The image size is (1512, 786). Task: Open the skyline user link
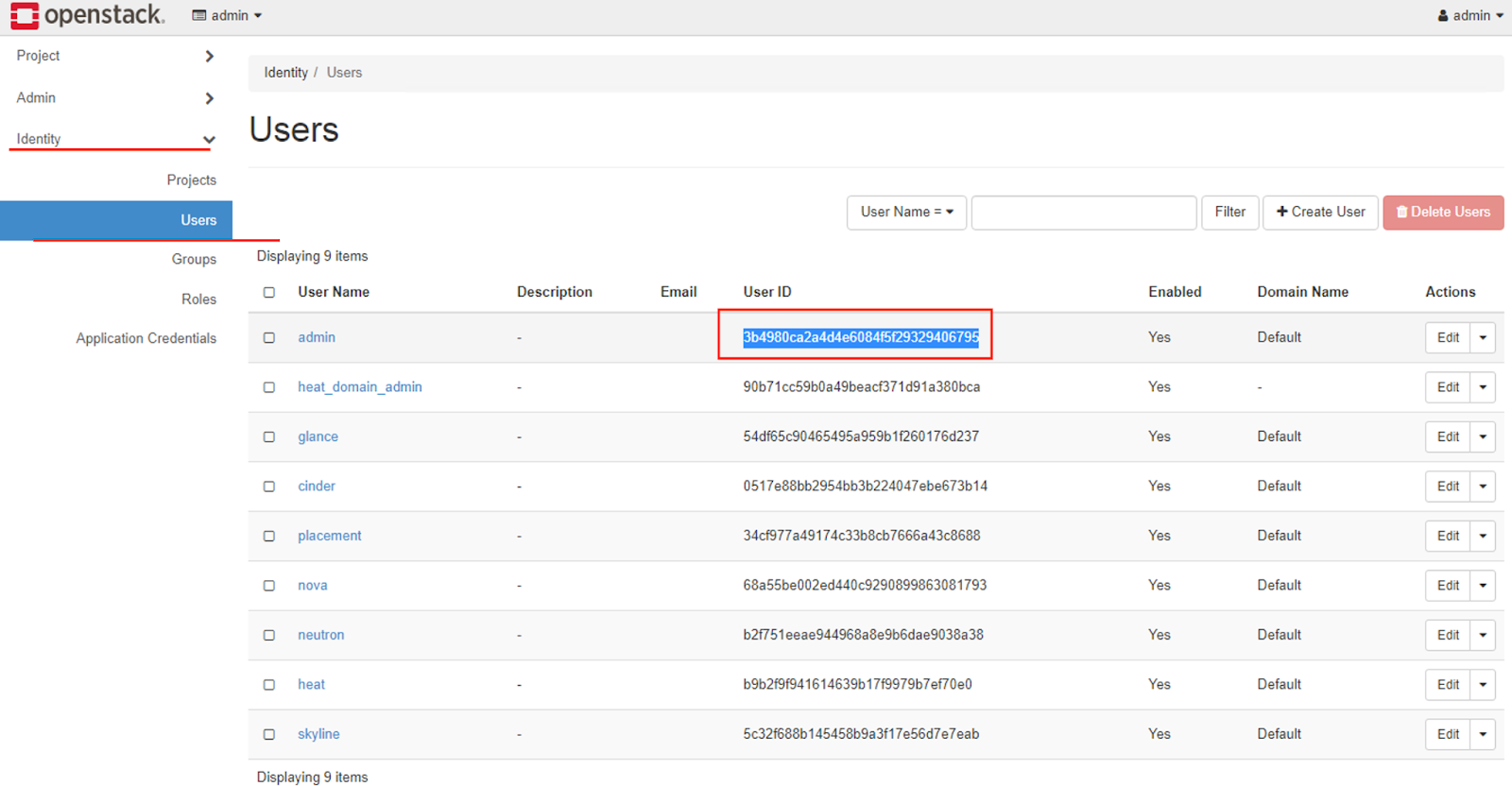pyautogui.click(x=318, y=734)
